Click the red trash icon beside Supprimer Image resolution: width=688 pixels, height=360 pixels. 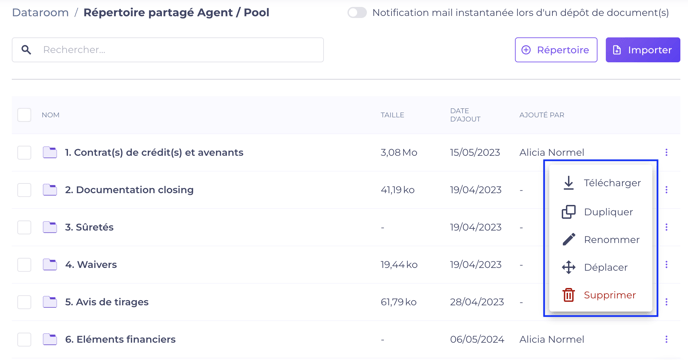coord(569,295)
